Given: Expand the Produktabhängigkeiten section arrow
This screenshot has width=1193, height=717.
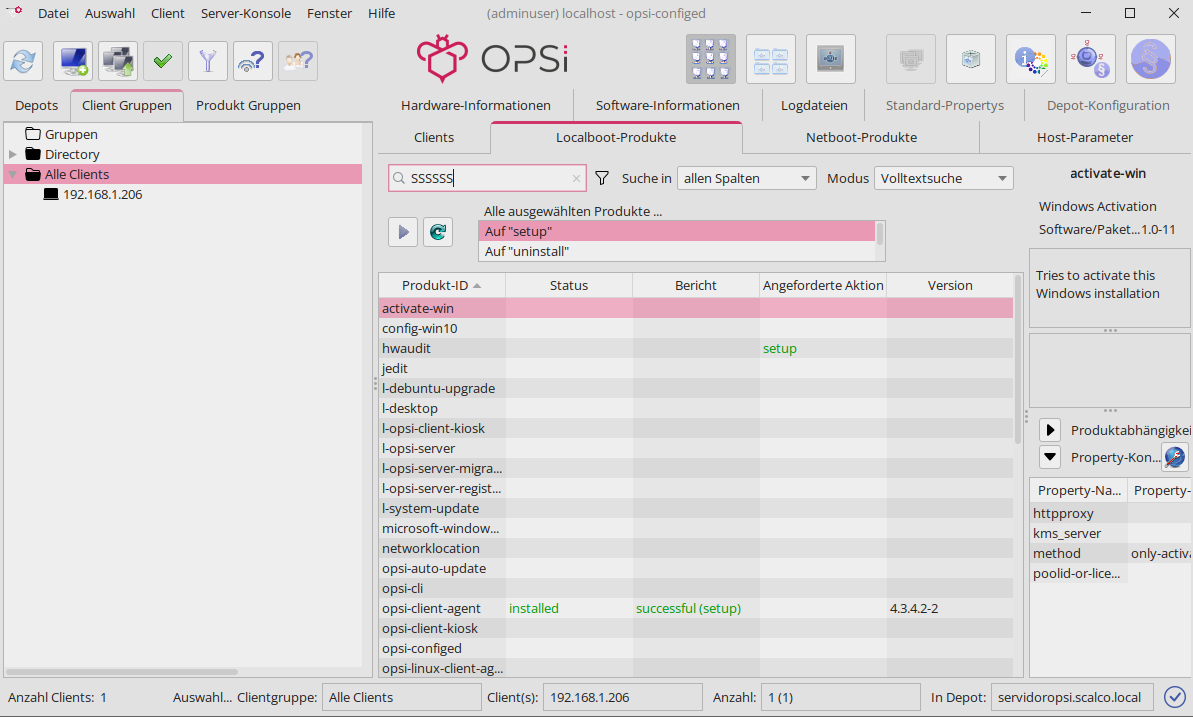Looking at the screenshot, I should pos(1050,430).
